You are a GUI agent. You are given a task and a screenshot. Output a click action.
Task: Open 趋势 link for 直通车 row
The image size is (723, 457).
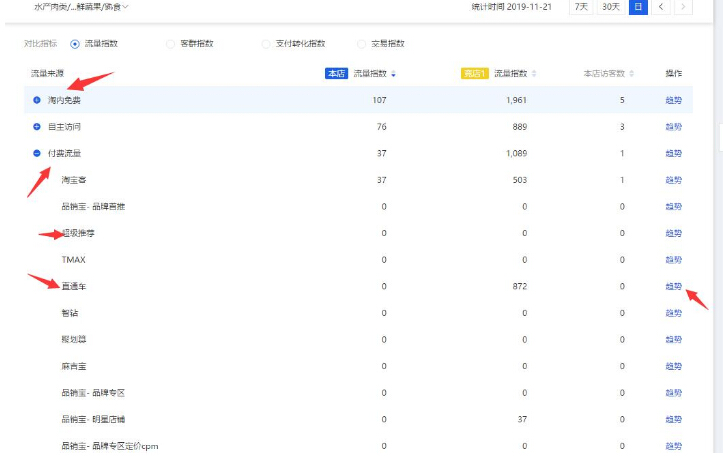click(x=673, y=286)
